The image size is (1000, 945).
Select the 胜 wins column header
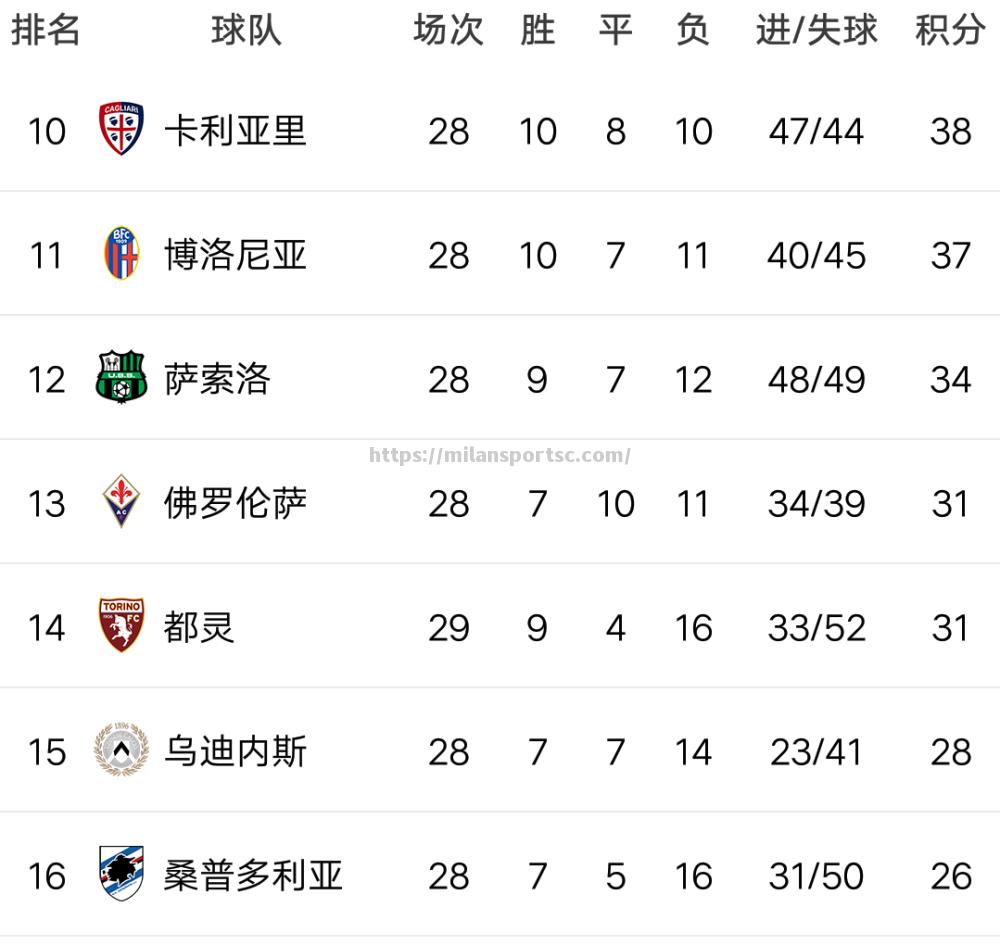[538, 30]
